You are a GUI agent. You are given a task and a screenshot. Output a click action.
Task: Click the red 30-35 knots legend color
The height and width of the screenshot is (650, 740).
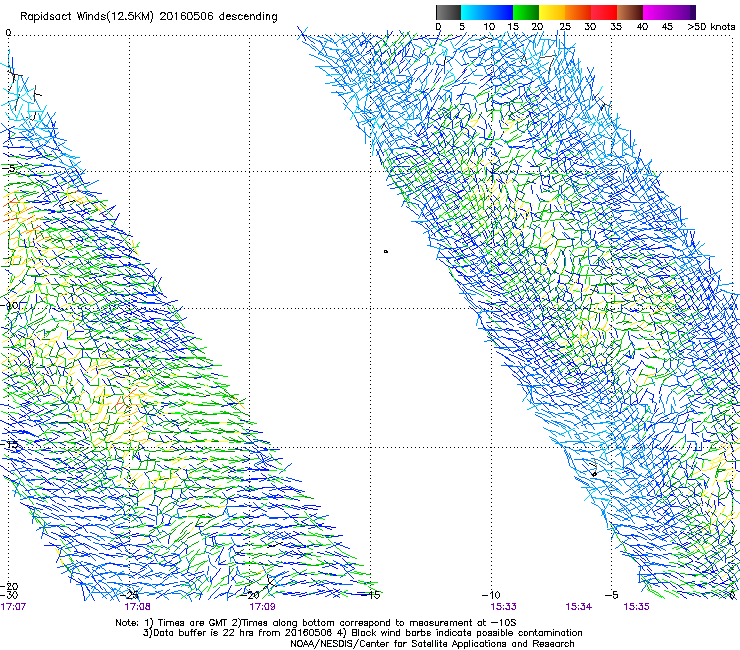604,12
